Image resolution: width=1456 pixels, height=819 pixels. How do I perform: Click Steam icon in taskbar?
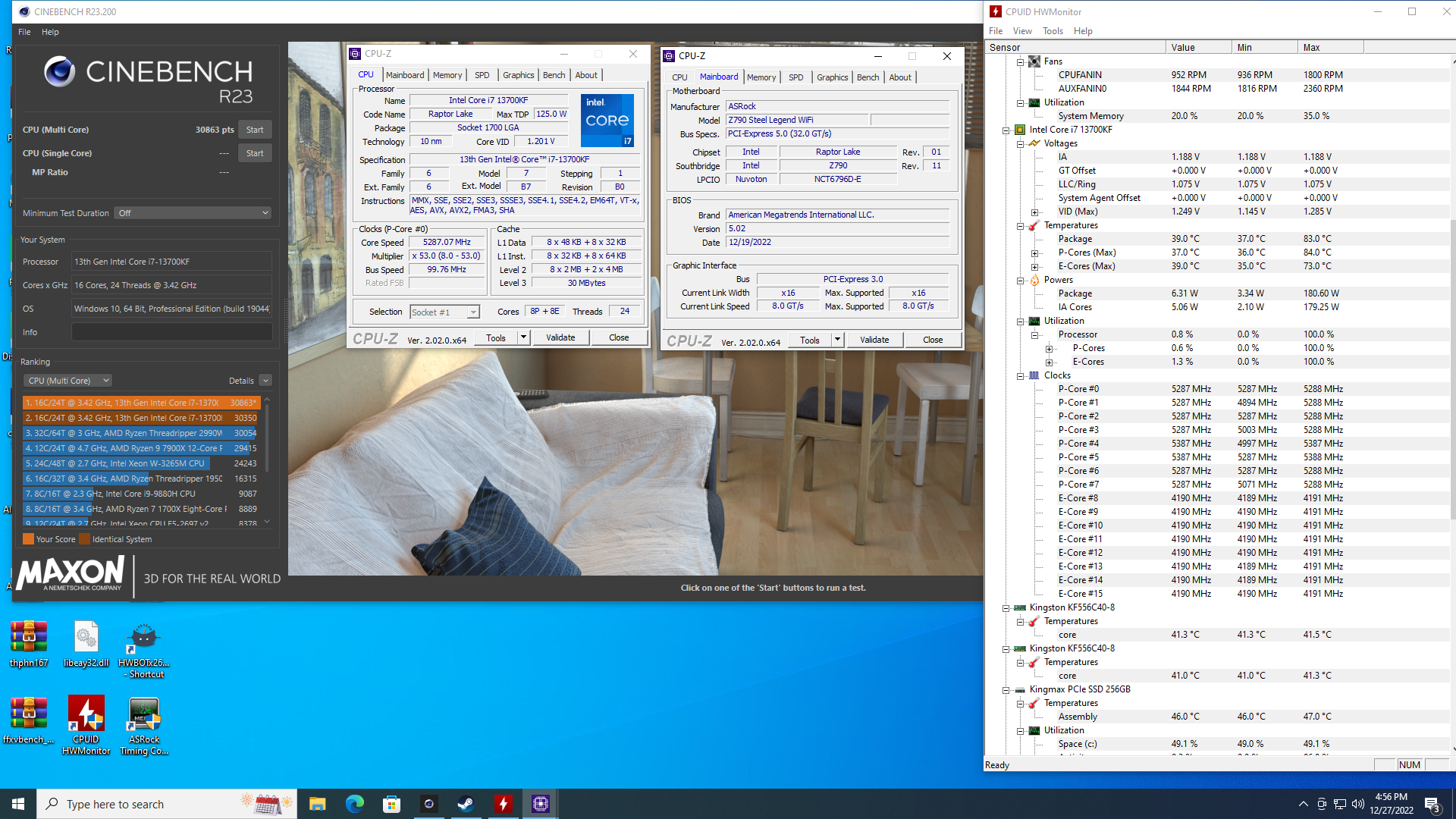tap(466, 804)
